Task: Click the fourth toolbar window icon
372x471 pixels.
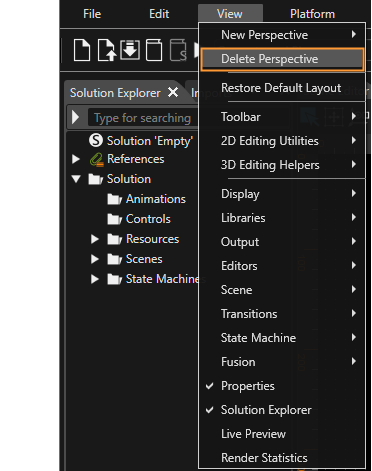Action: pos(154,50)
